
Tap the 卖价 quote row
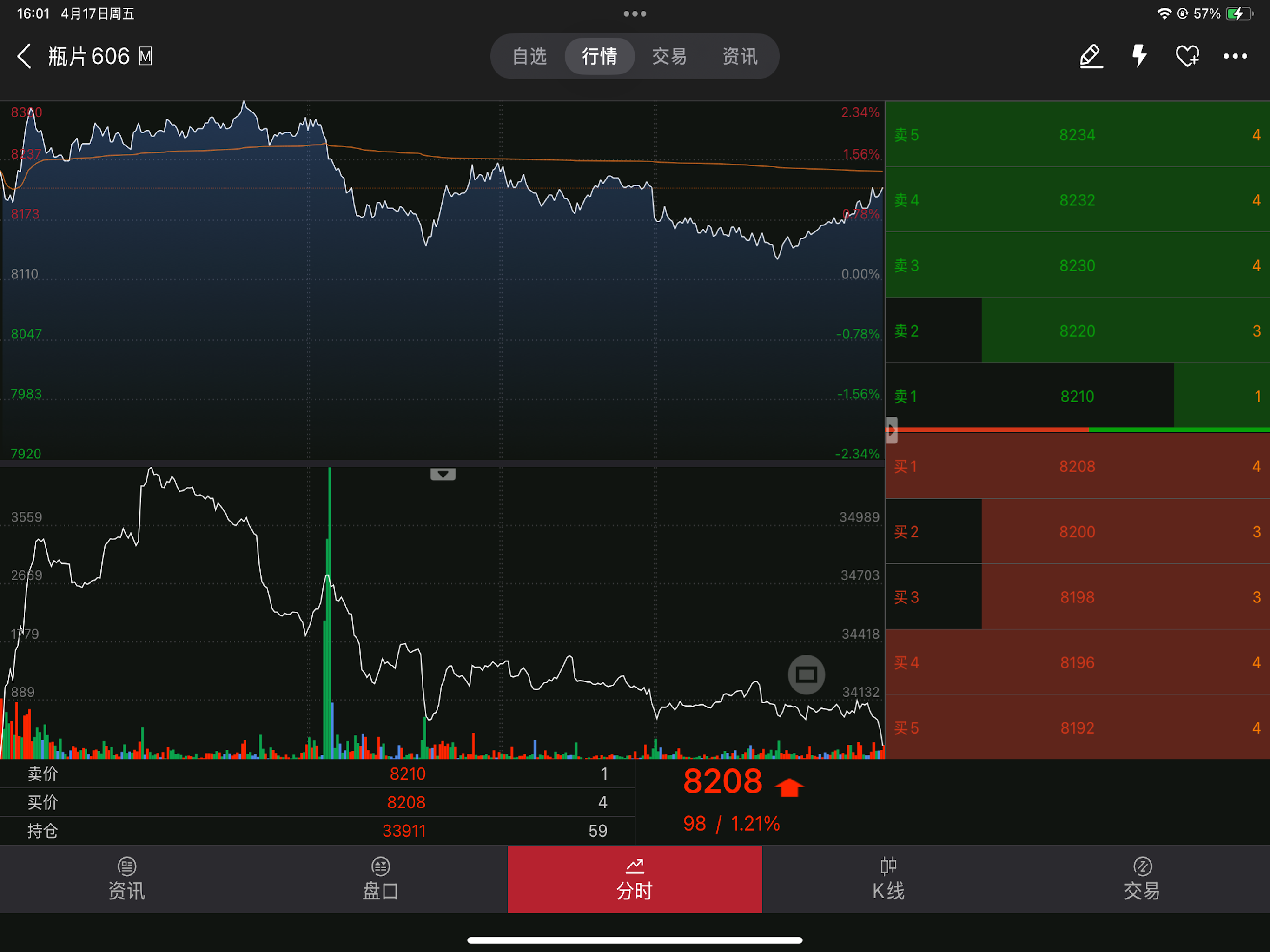pyautogui.click(x=317, y=774)
